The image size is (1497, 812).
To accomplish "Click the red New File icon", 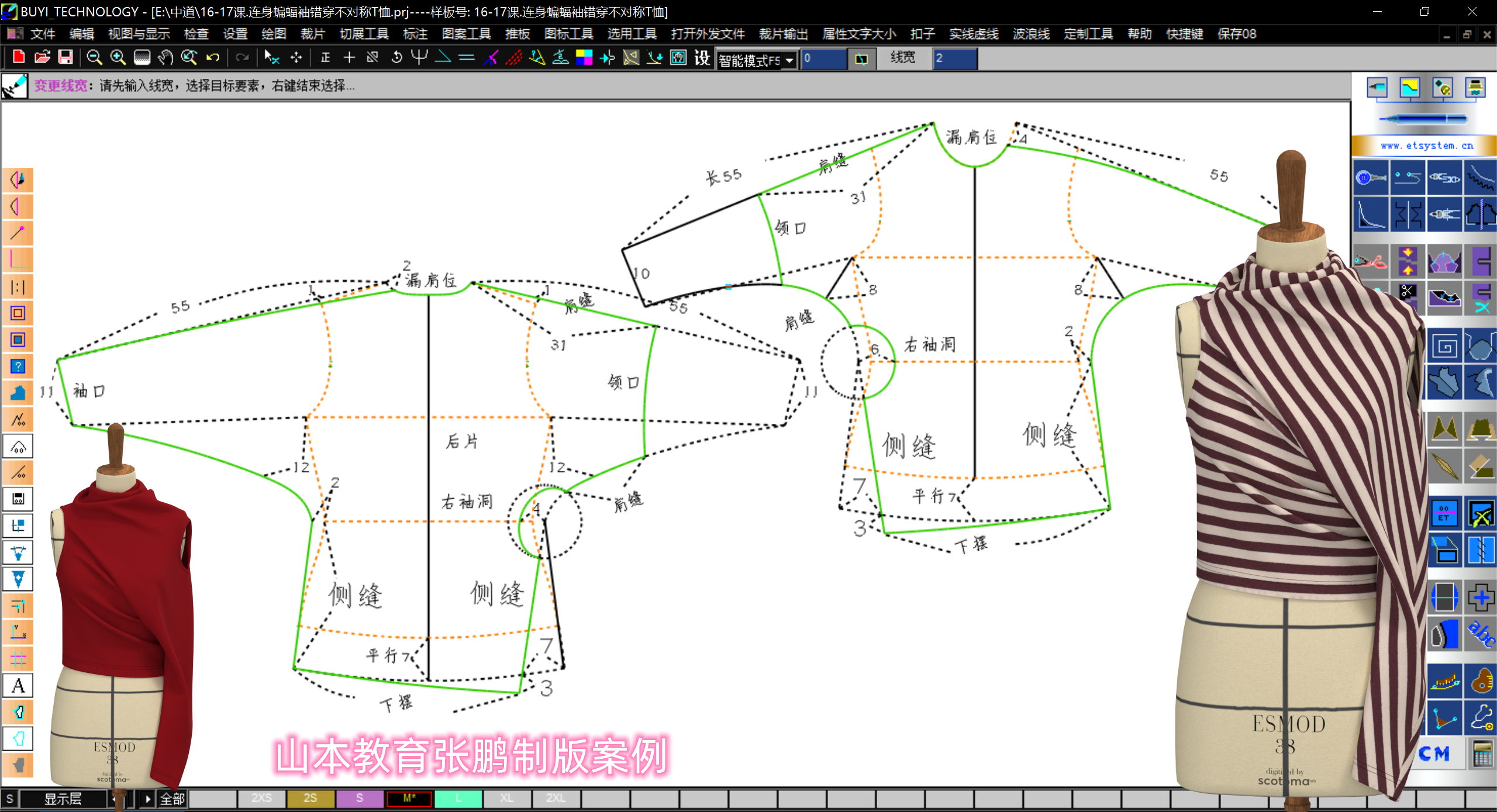I will coord(19,57).
